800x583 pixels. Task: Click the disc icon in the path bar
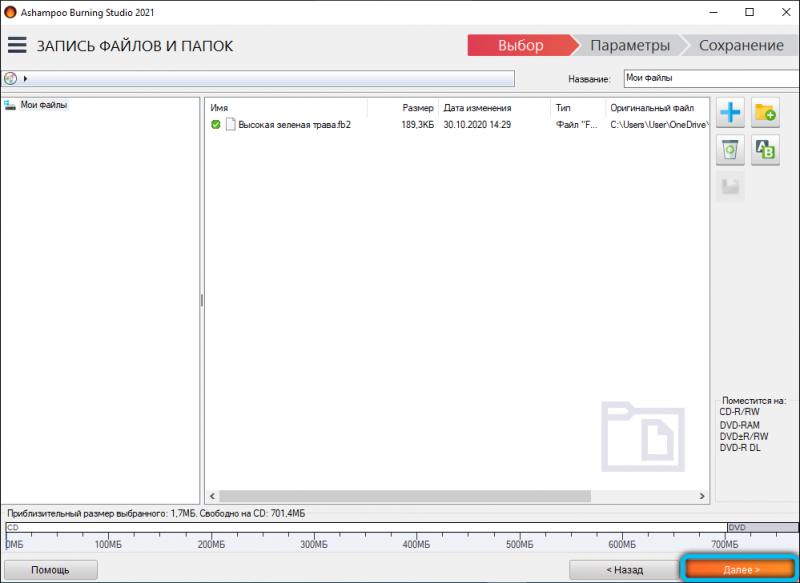pos(11,79)
